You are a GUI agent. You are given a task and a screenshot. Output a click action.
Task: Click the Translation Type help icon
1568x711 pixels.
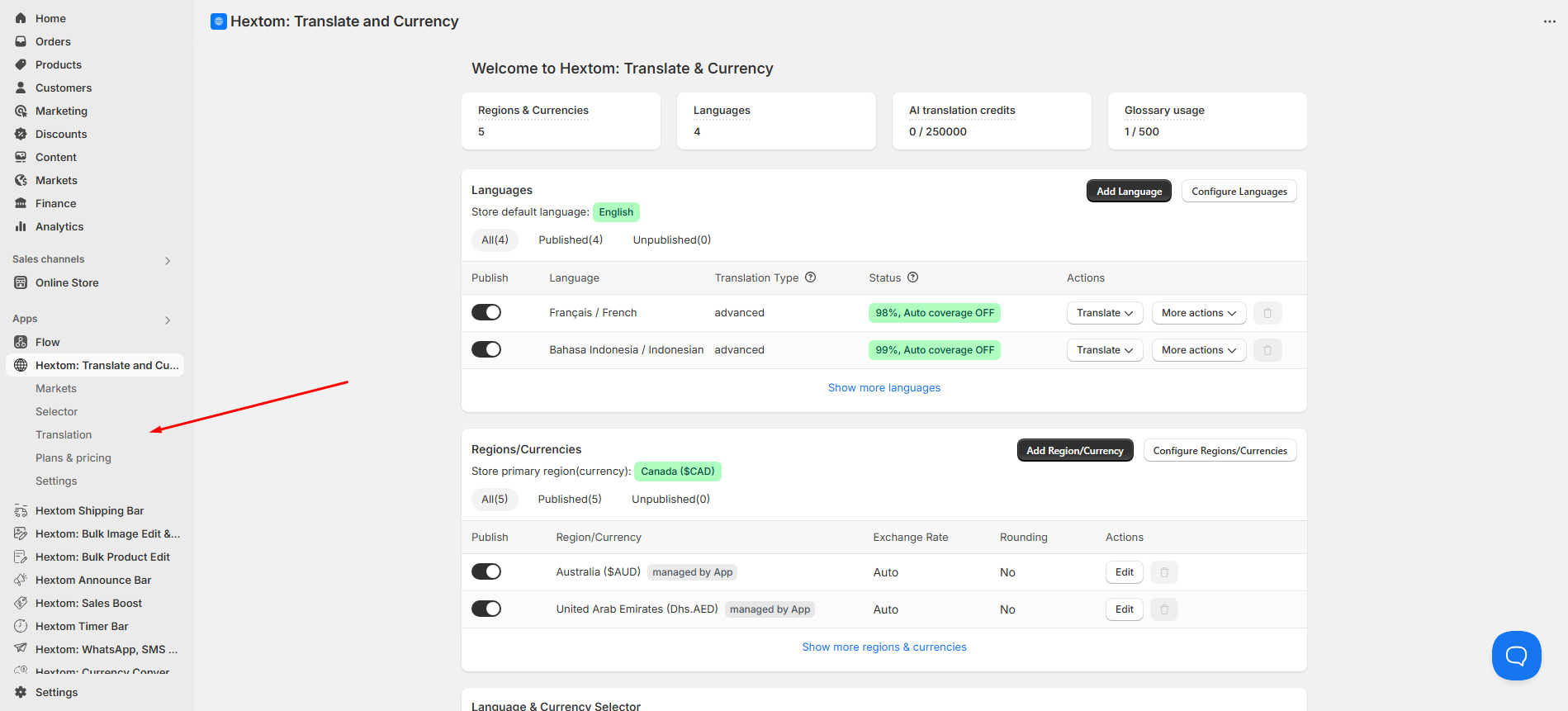(x=811, y=277)
